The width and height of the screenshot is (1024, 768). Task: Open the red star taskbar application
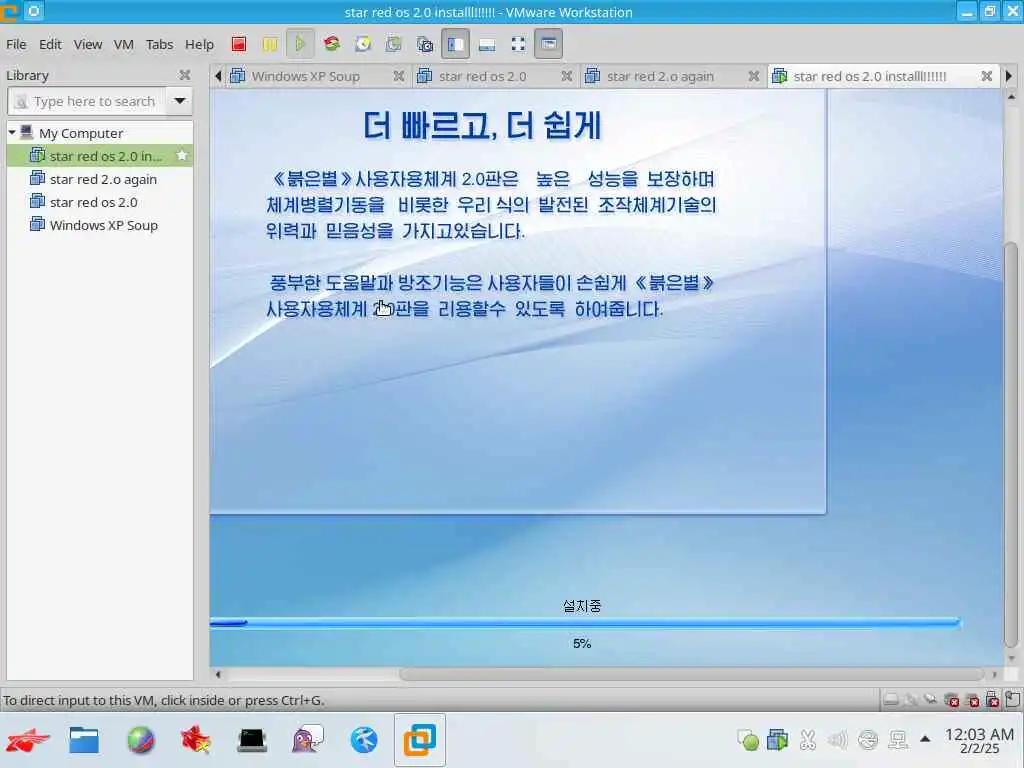pyautogui.click(x=196, y=740)
